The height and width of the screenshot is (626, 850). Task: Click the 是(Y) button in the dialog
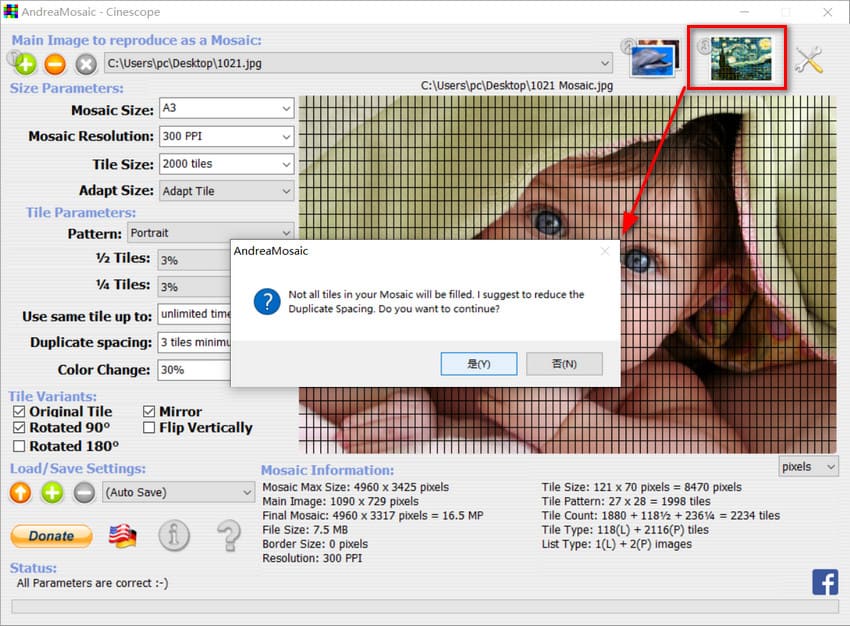click(x=479, y=364)
